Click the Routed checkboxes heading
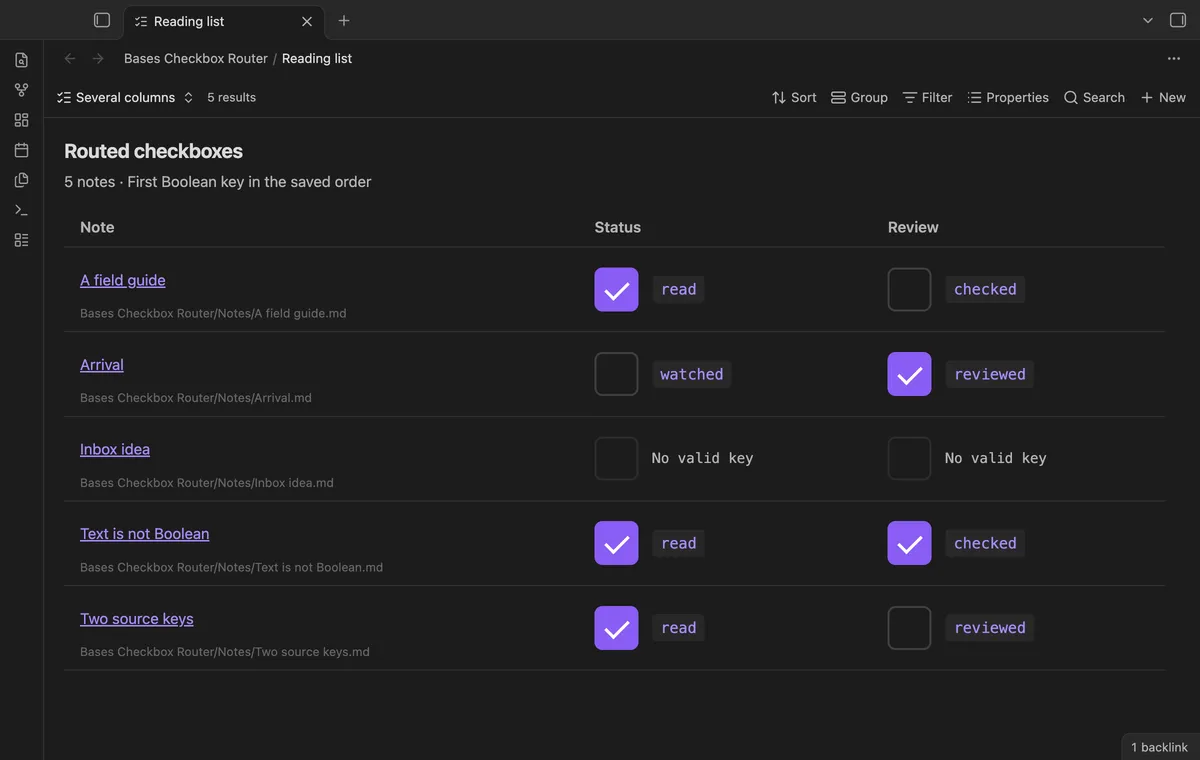 point(154,151)
